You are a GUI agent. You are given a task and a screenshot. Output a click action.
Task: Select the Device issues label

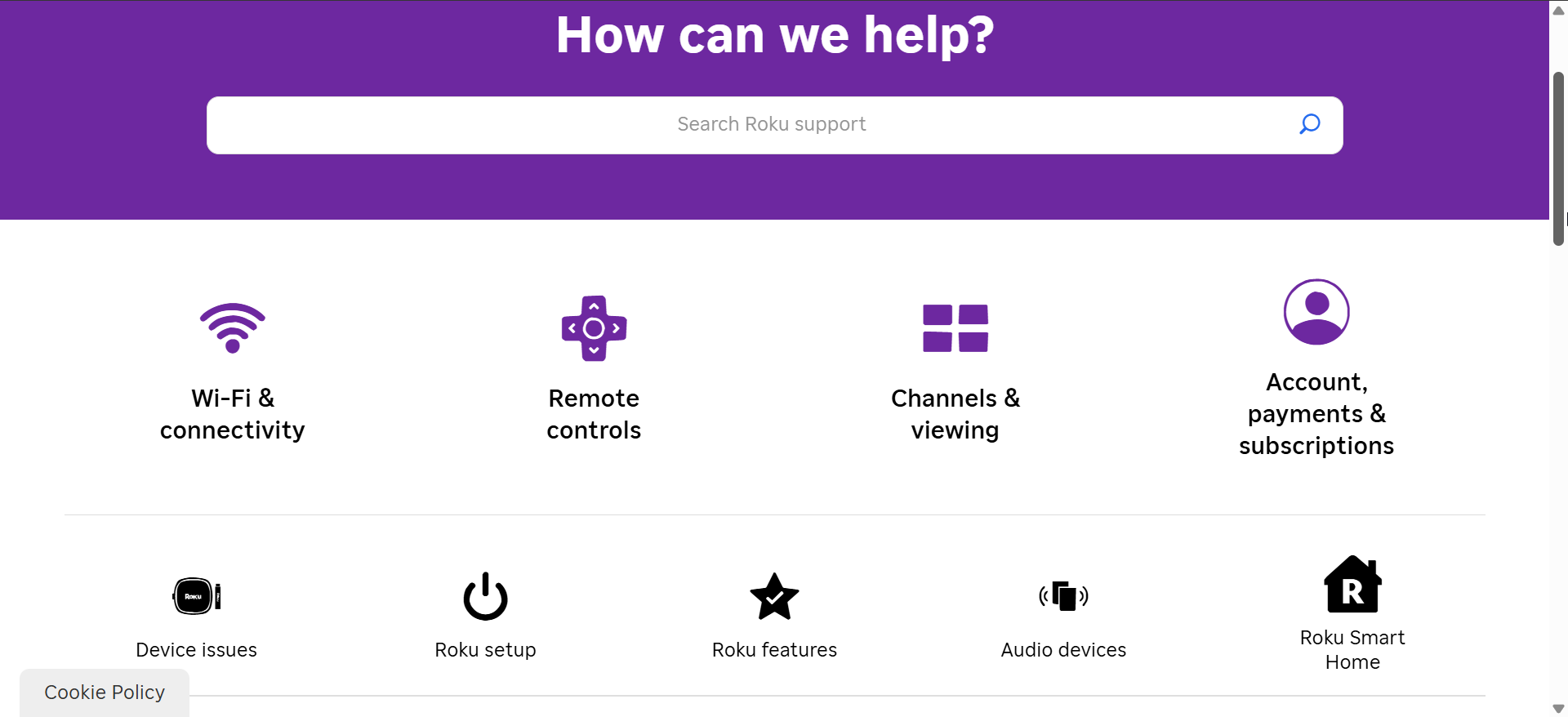tap(197, 650)
